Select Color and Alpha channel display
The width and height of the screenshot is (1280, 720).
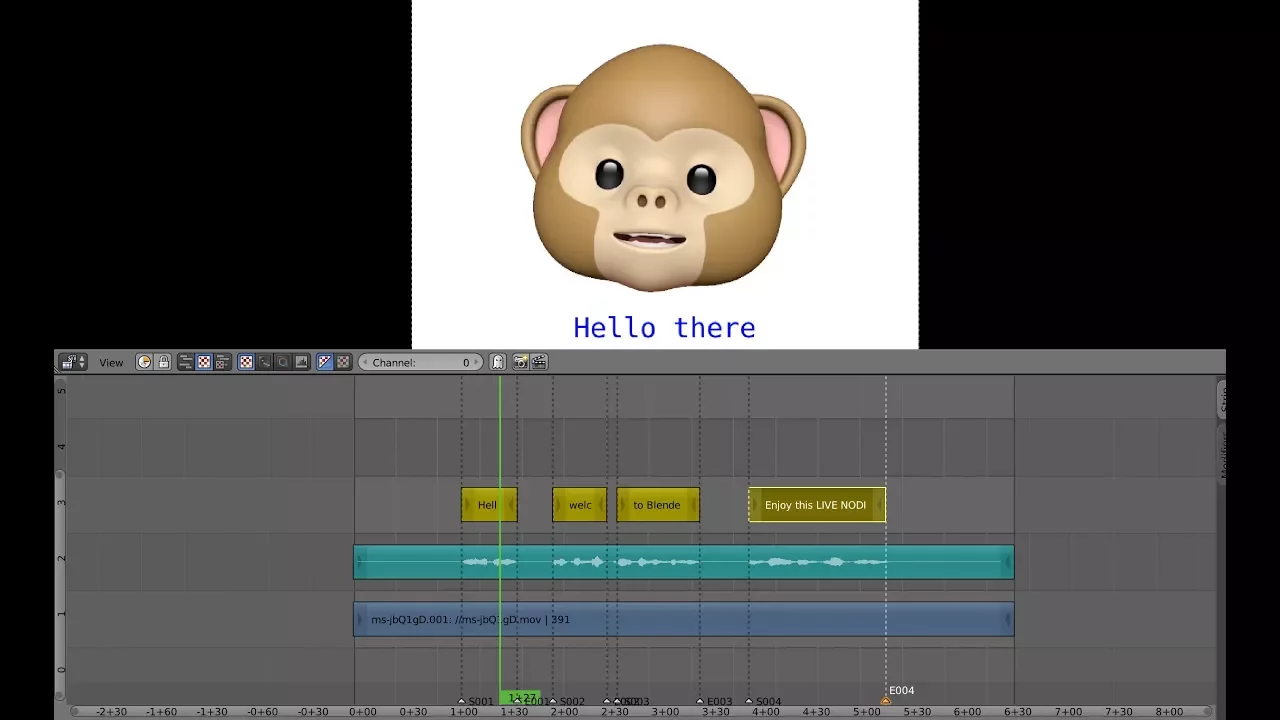coord(325,362)
